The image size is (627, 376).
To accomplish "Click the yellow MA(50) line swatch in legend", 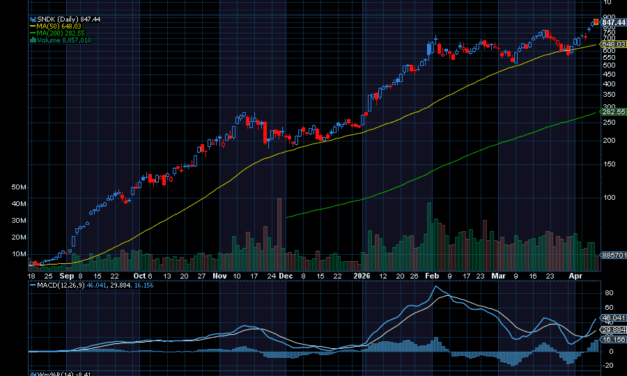I will 33,26.
